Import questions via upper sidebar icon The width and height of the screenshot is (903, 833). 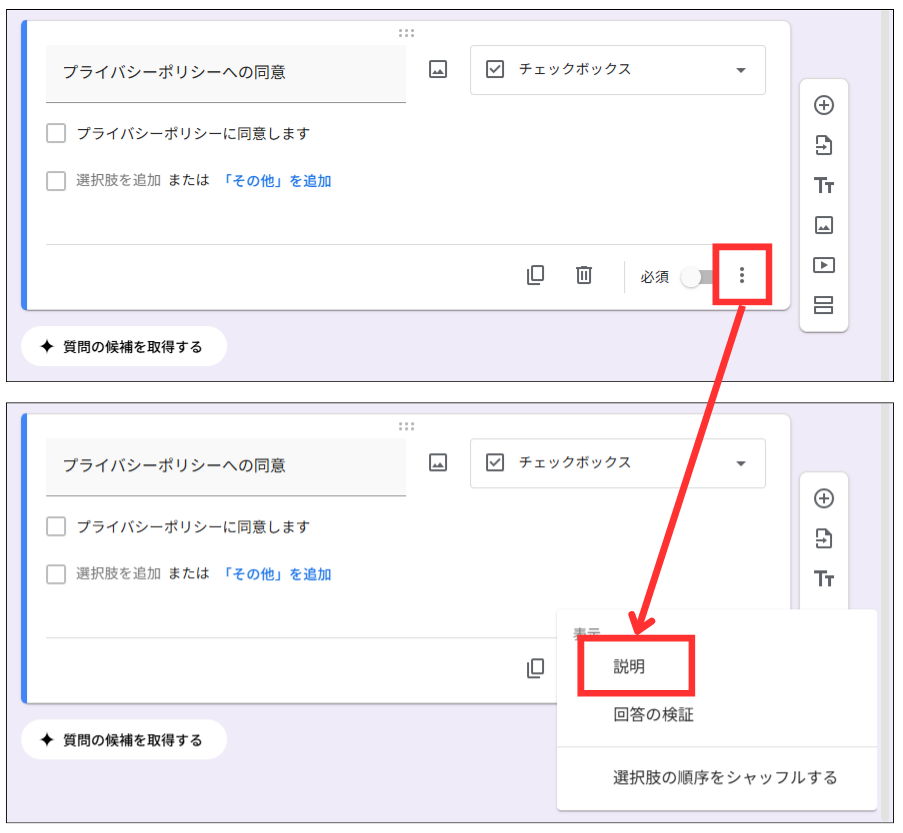[824, 145]
